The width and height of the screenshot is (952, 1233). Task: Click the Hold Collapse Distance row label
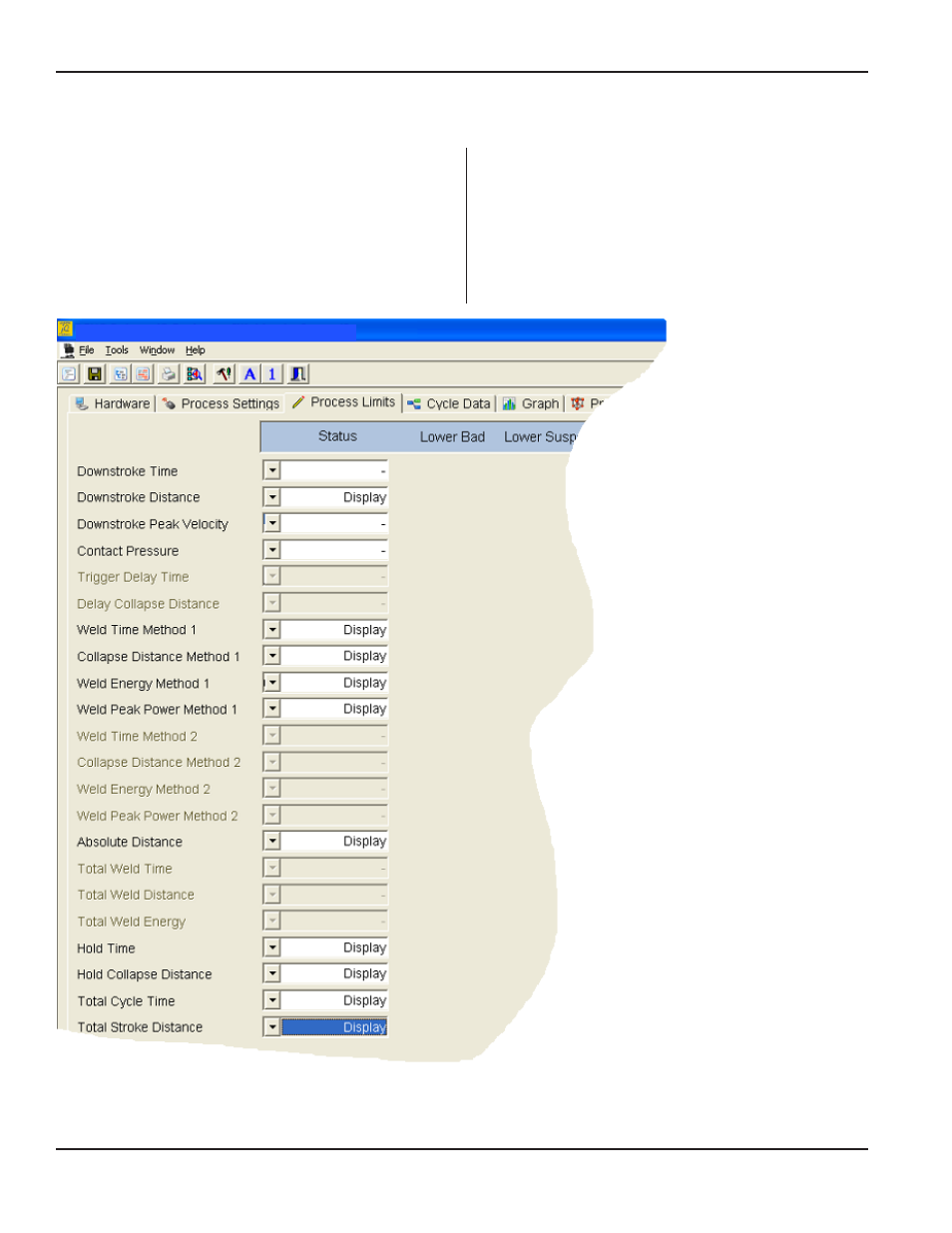click(145, 974)
